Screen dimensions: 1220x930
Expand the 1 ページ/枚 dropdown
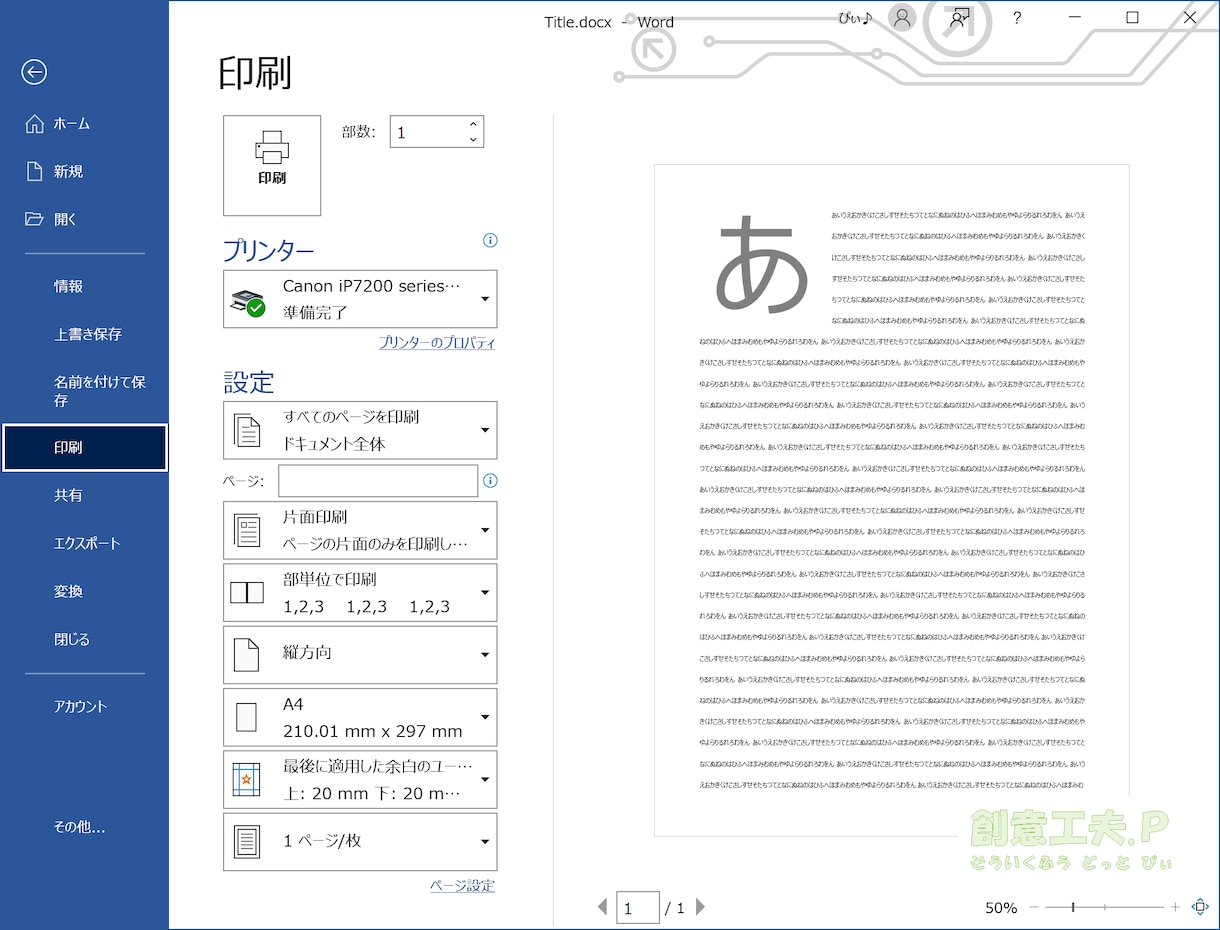coord(360,841)
